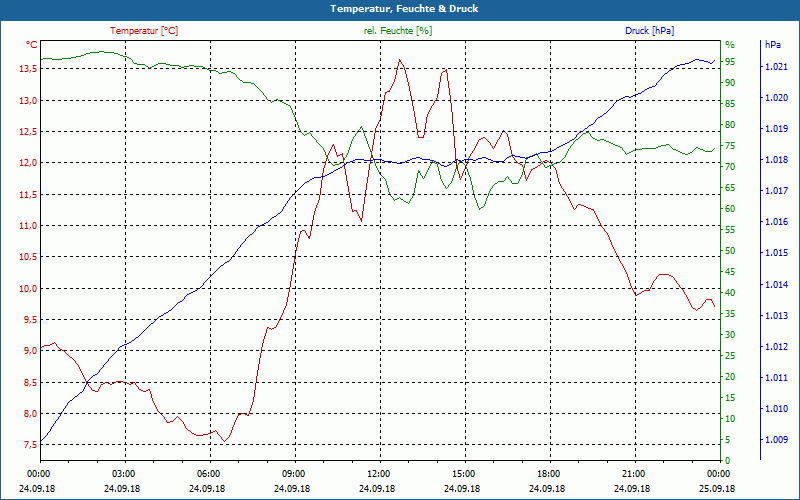Click "20" on the green axis
Screen dimensions: 800x500
[730, 377]
